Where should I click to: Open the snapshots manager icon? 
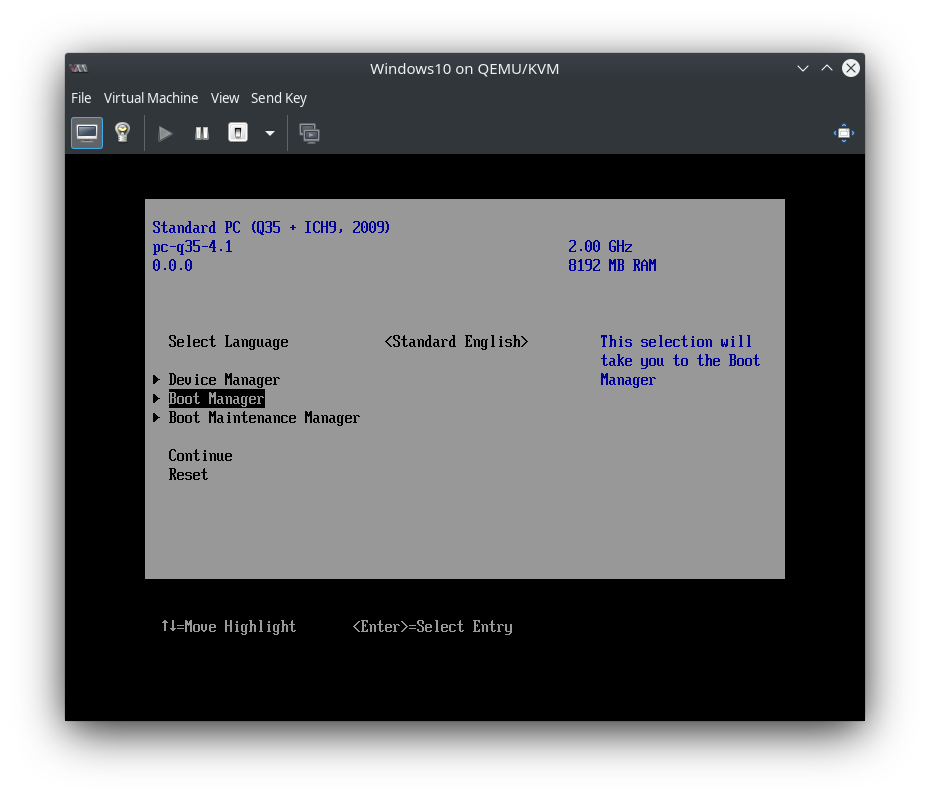(310, 133)
